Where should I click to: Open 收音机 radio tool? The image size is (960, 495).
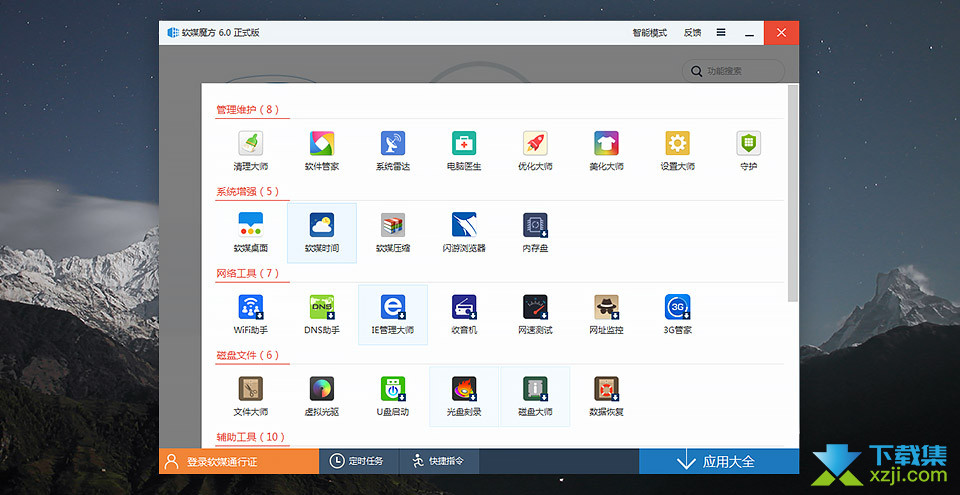(x=464, y=315)
